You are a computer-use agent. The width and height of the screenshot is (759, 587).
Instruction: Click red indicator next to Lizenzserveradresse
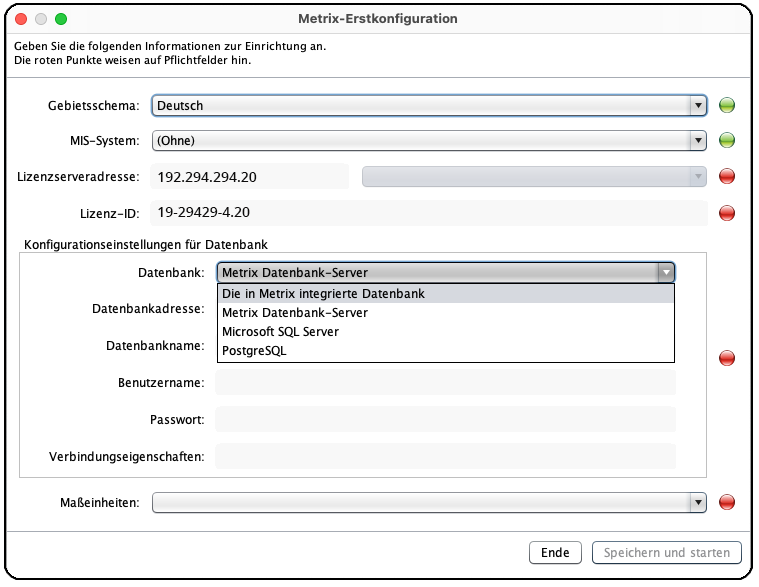(x=727, y=177)
